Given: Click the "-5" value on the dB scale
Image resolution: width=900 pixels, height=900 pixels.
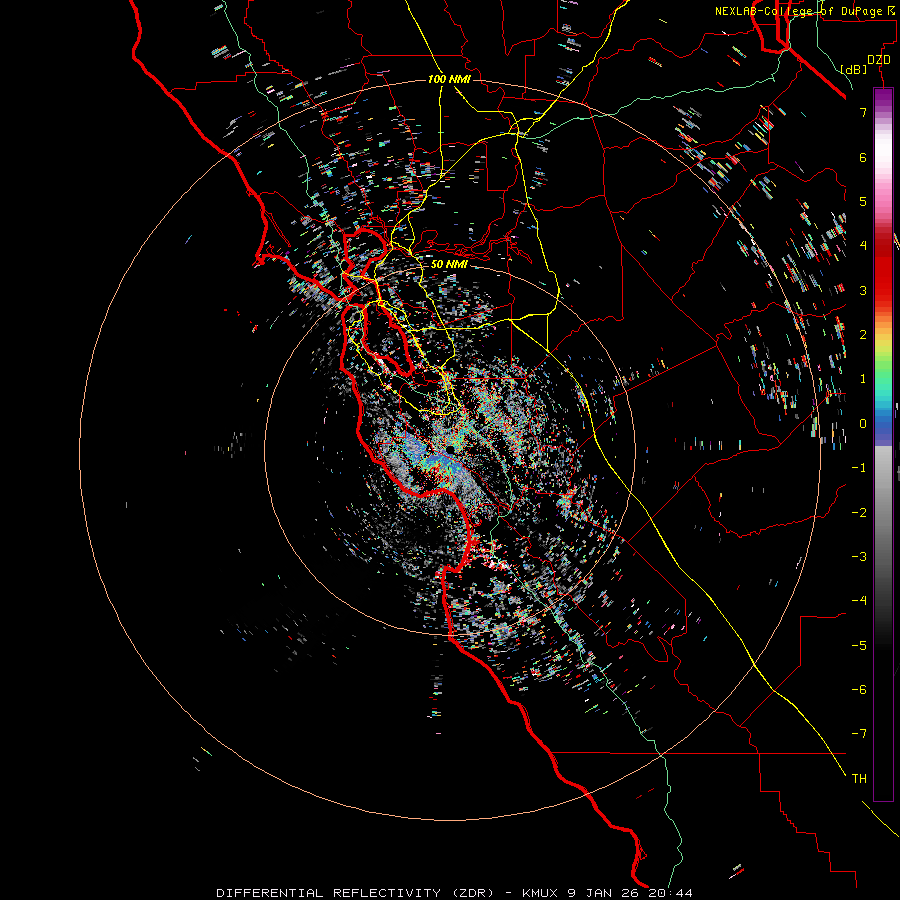Looking at the screenshot, I should 859,646.
